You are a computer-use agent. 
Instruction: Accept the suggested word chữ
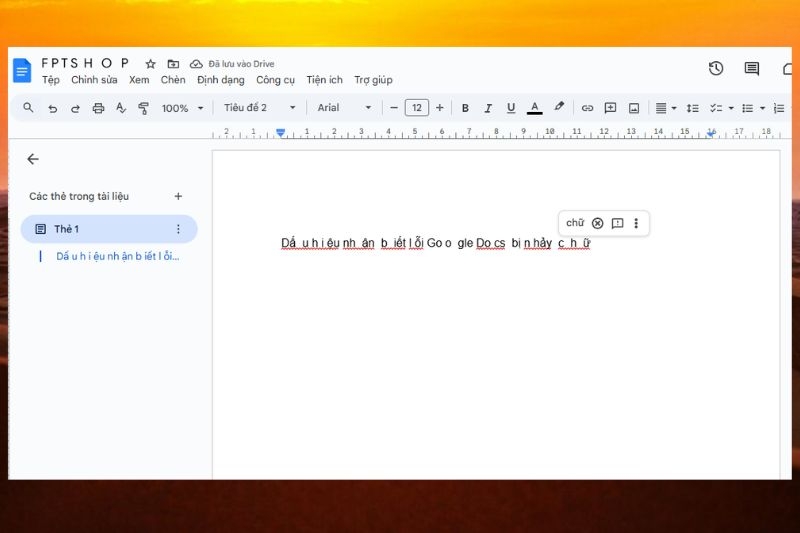click(575, 223)
